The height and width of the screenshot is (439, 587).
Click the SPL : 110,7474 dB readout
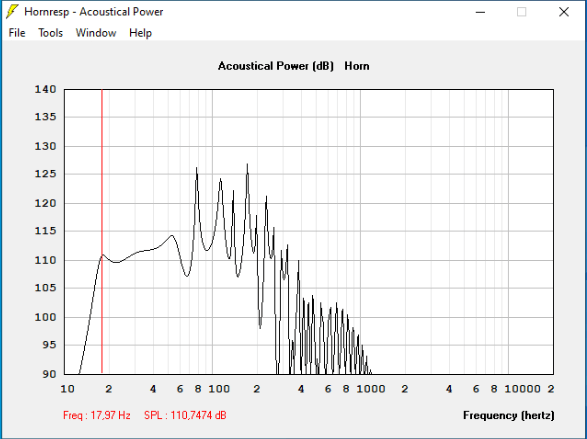(x=185, y=415)
